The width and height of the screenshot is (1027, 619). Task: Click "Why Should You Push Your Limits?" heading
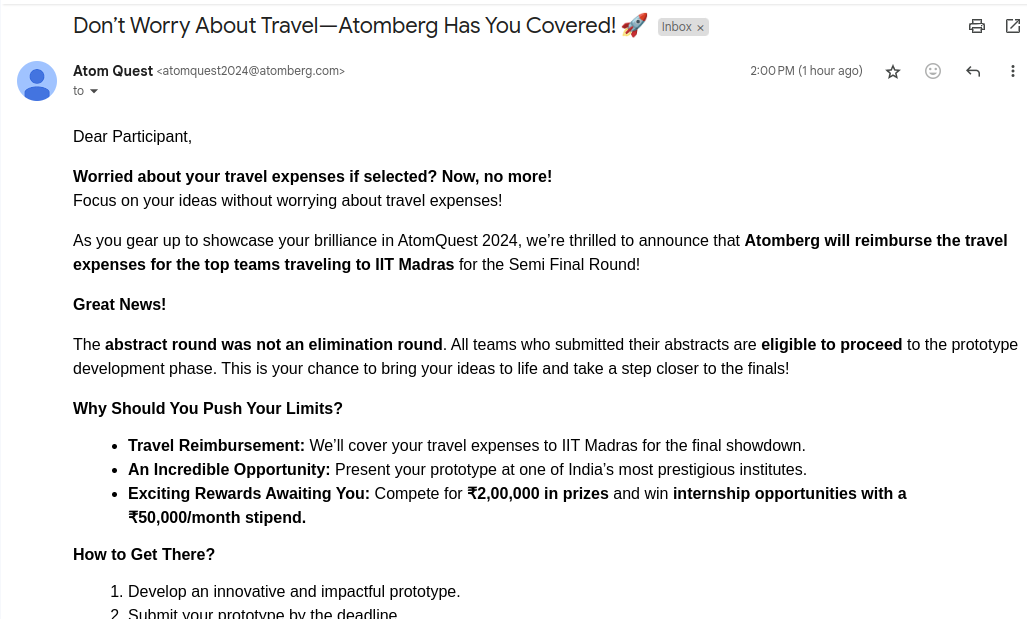click(x=208, y=409)
